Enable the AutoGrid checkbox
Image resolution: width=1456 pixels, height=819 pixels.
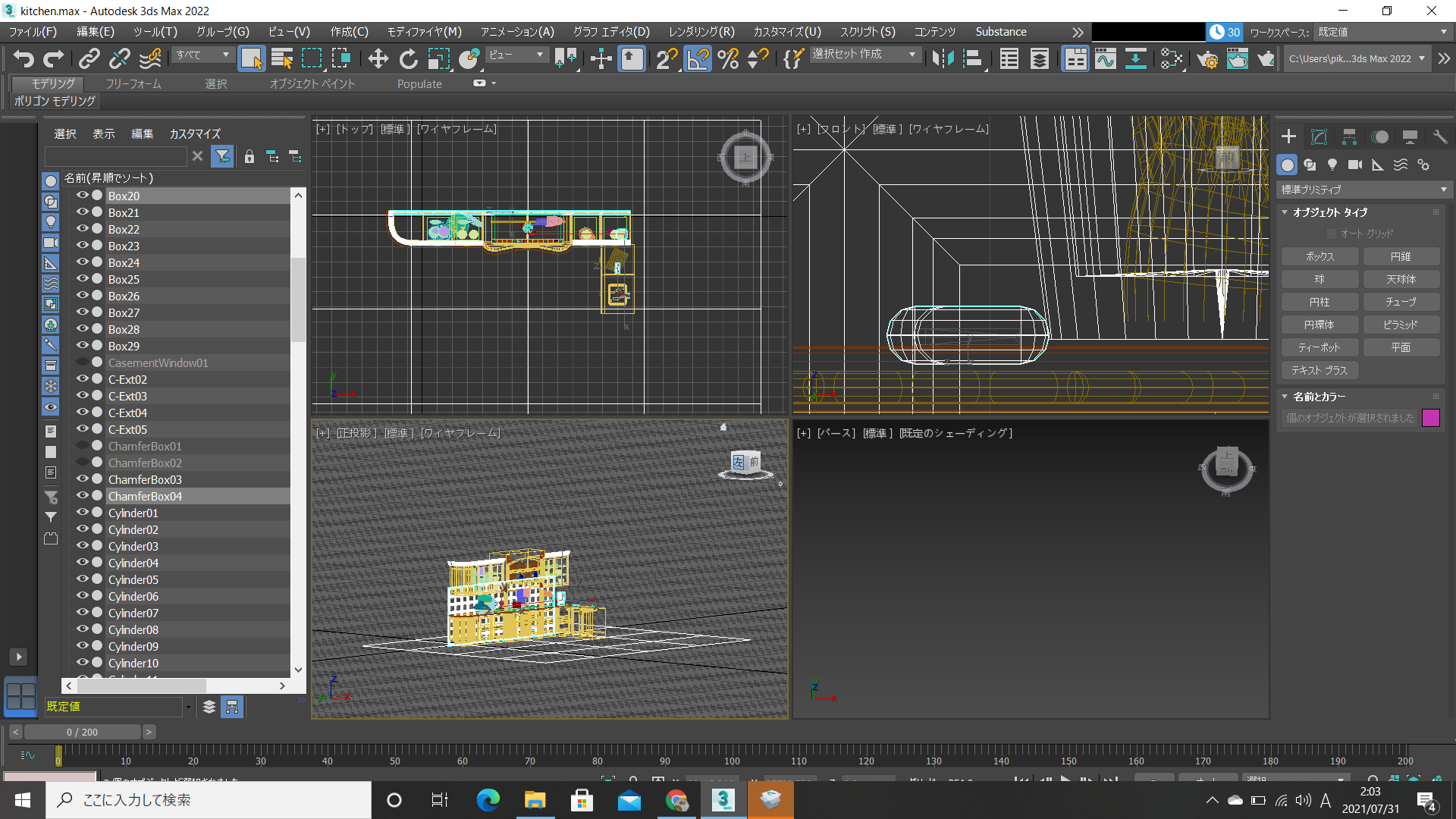click(1331, 234)
